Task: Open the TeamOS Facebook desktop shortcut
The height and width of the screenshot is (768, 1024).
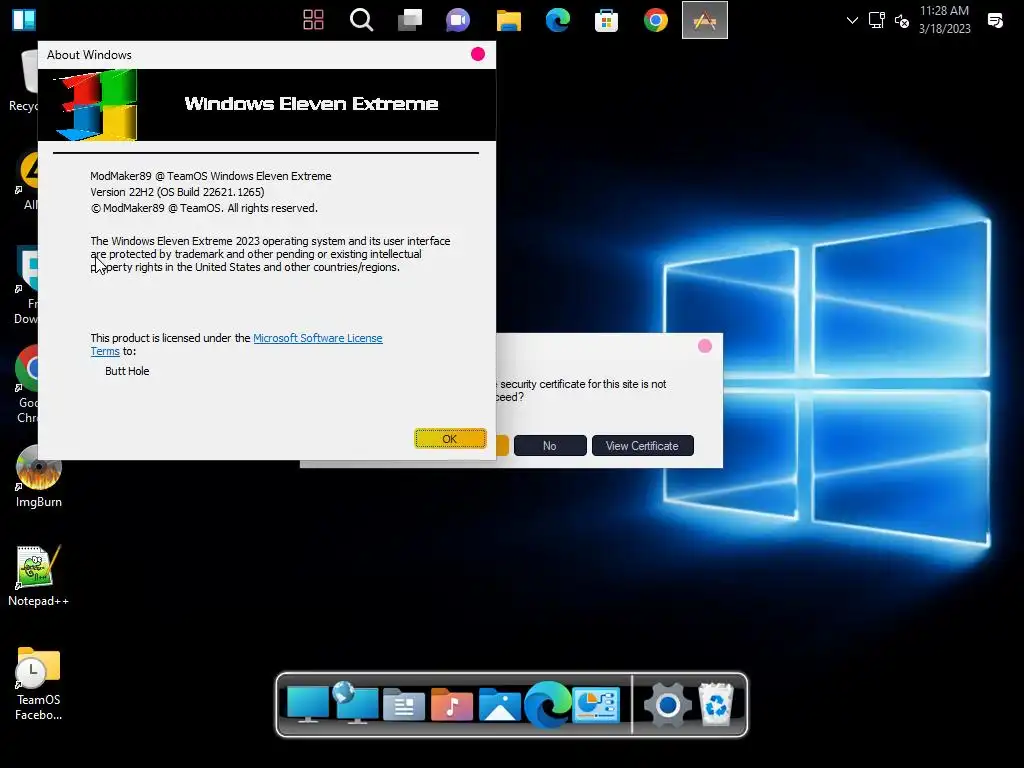Action: (x=39, y=683)
